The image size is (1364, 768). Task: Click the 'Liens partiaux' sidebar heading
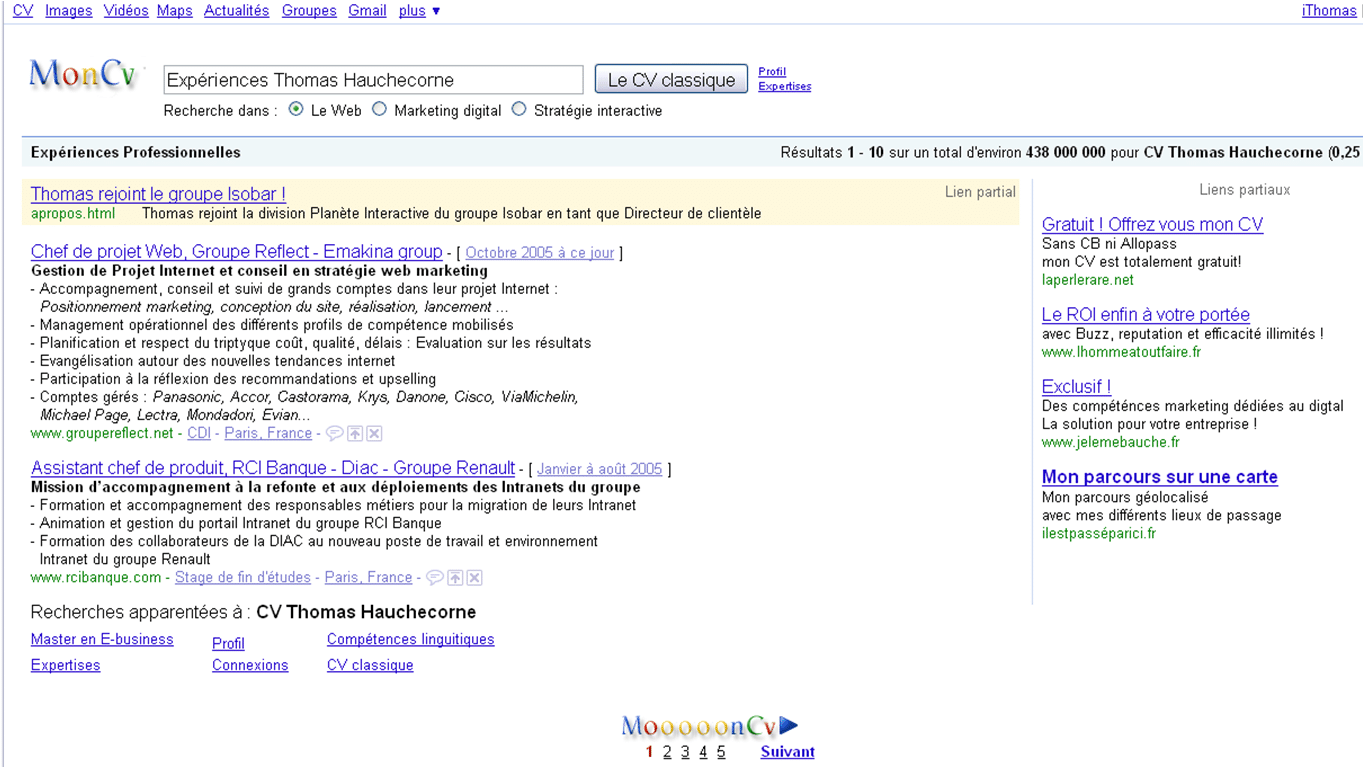click(x=1245, y=189)
